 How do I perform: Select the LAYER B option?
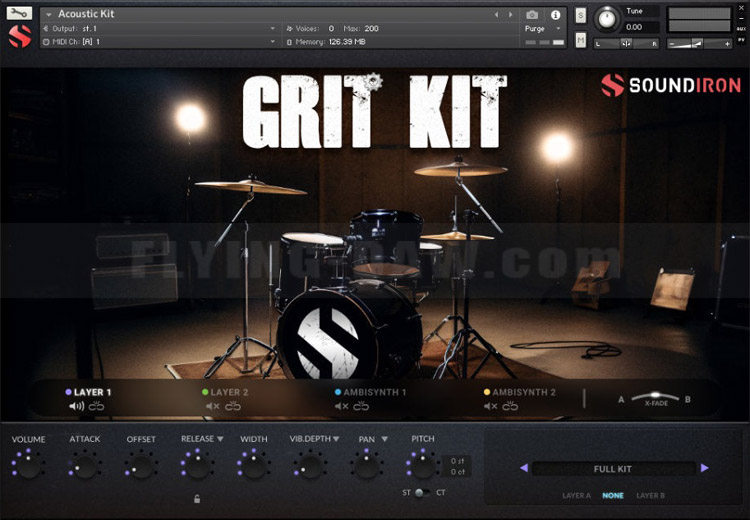tap(651, 496)
